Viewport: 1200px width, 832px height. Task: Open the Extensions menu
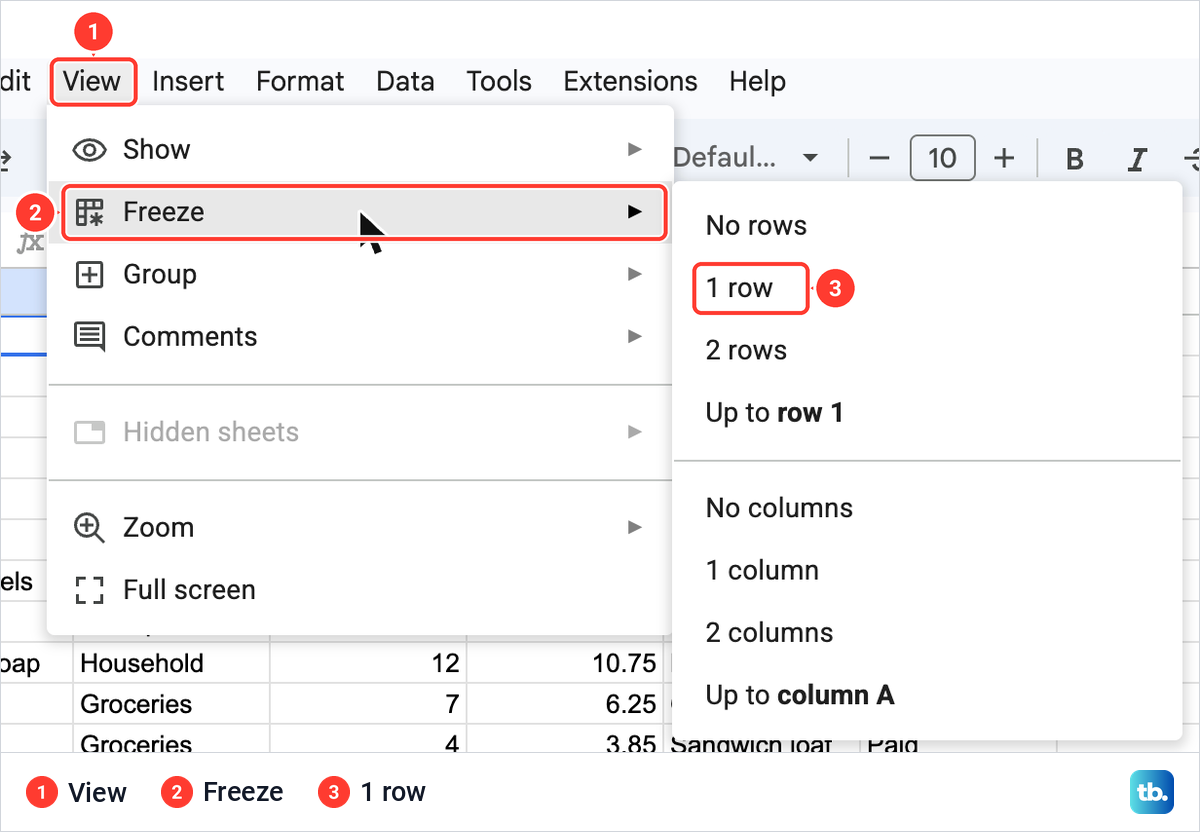[x=630, y=81]
